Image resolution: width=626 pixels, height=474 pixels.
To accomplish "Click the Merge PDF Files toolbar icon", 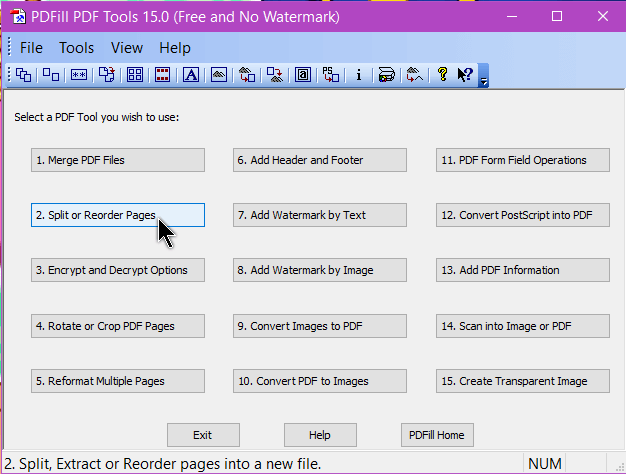I will pyautogui.click(x=23, y=75).
